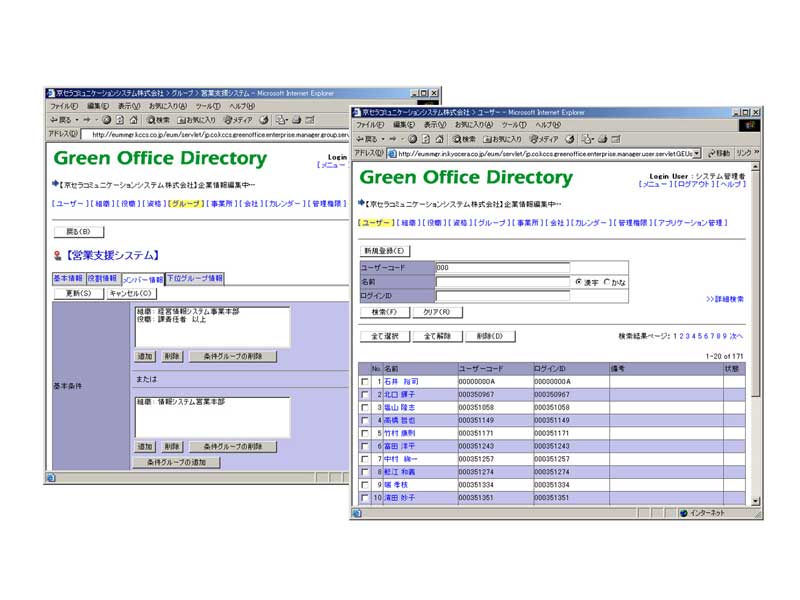Click Back arrow in the group window toolbar
This screenshot has height=600, width=800.
pyautogui.click(x=60, y=120)
